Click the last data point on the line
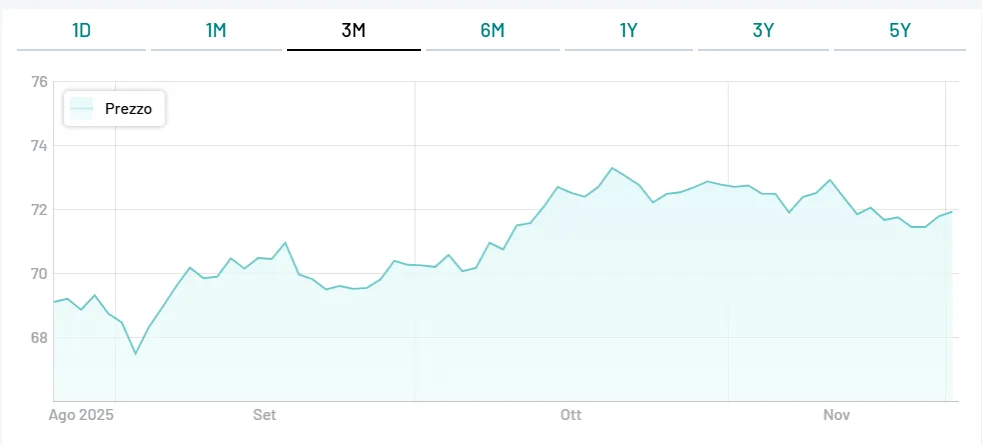982x445 pixels. point(951,212)
